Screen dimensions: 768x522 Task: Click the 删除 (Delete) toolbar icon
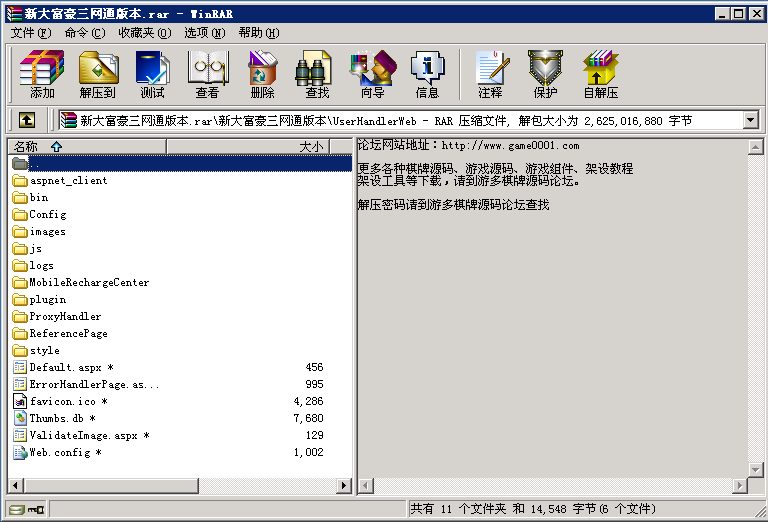tap(262, 74)
